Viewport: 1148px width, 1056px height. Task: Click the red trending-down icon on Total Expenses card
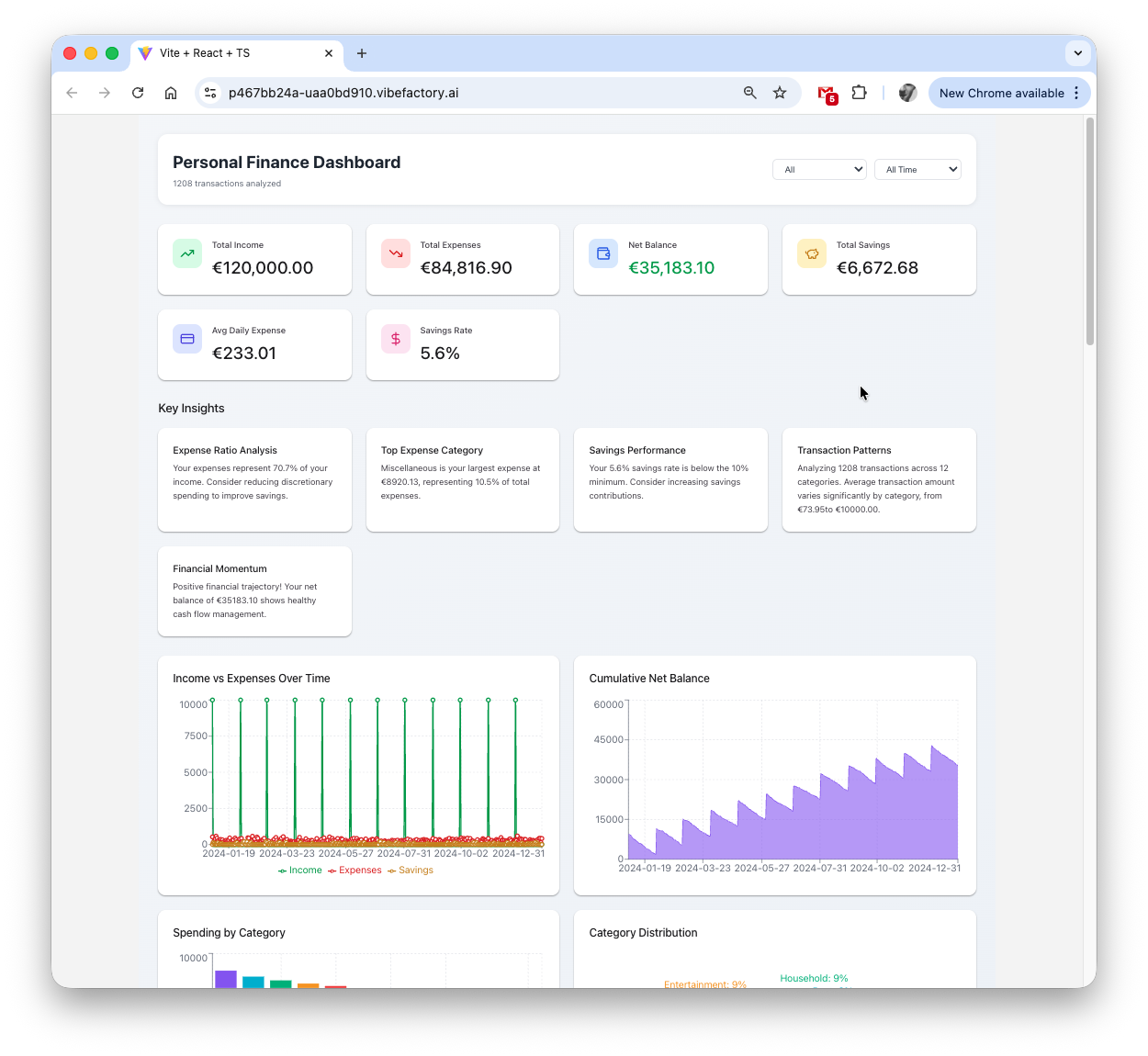[395, 253]
